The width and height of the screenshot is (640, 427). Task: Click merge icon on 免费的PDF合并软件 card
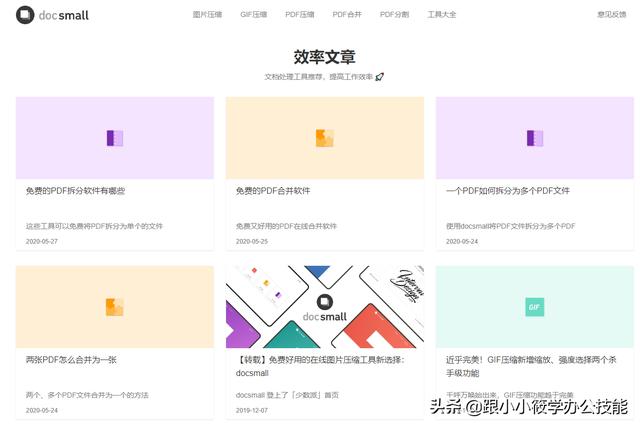click(x=325, y=138)
